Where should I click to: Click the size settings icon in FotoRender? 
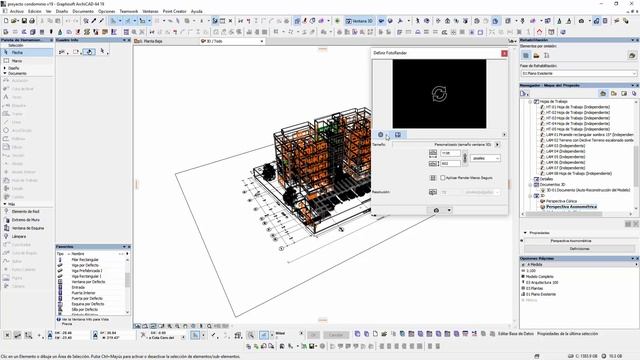click(398, 135)
